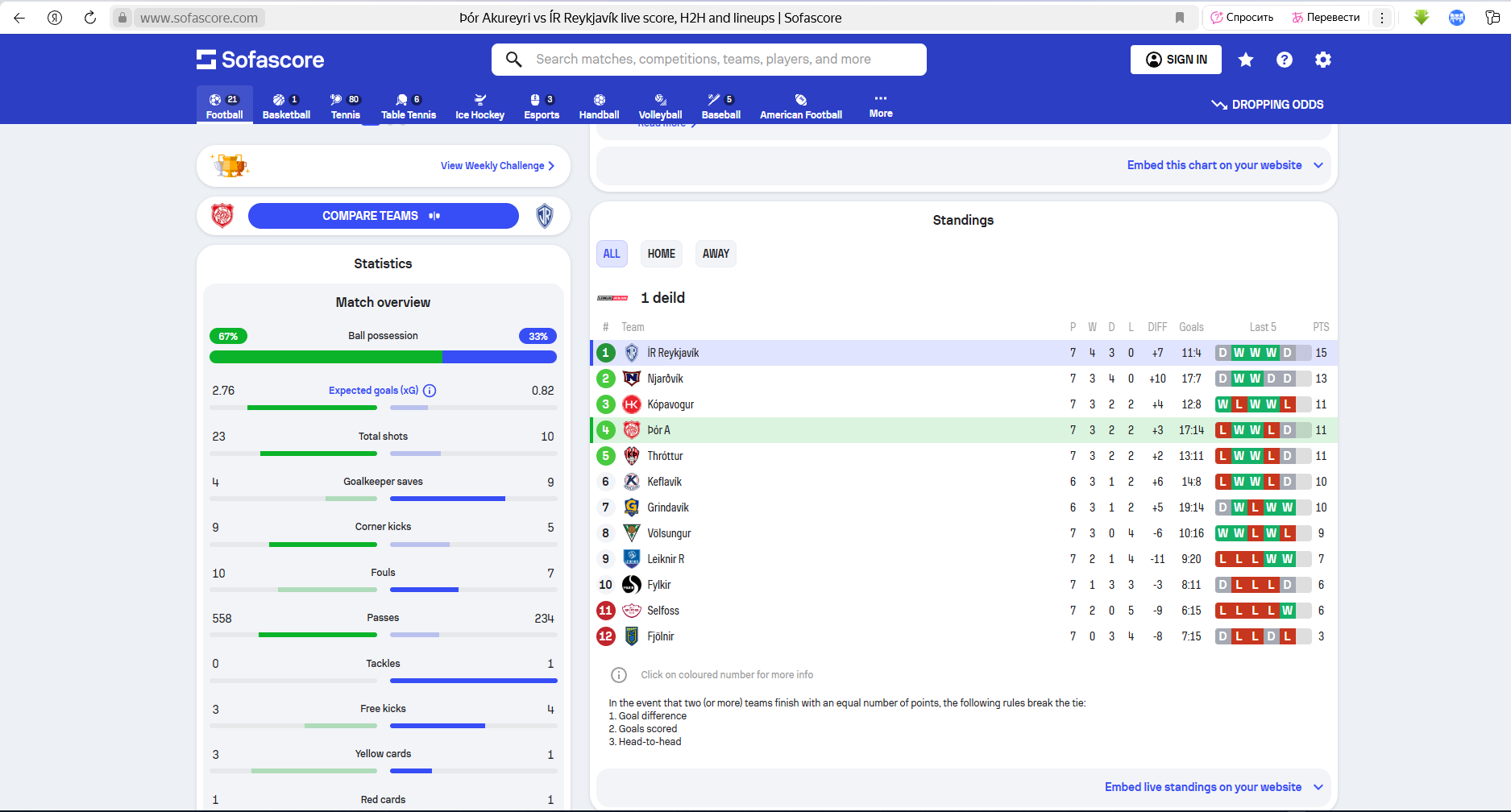Open settings gear icon in header
Screen dimensions: 1511x812
click(1323, 60)
